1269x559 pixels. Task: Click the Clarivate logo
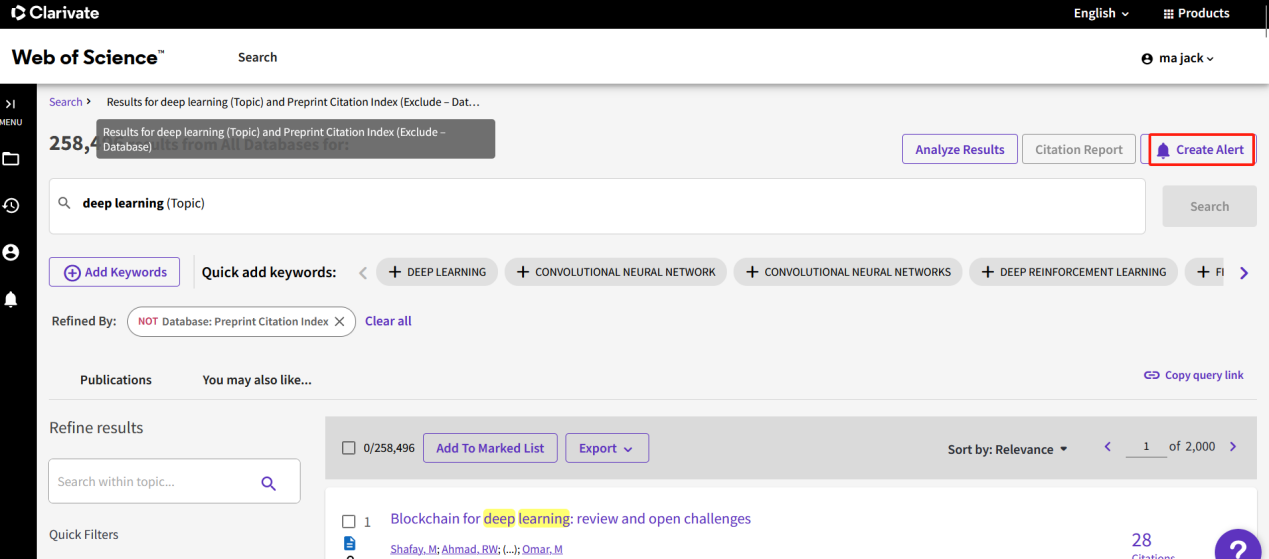pos(55,13)
